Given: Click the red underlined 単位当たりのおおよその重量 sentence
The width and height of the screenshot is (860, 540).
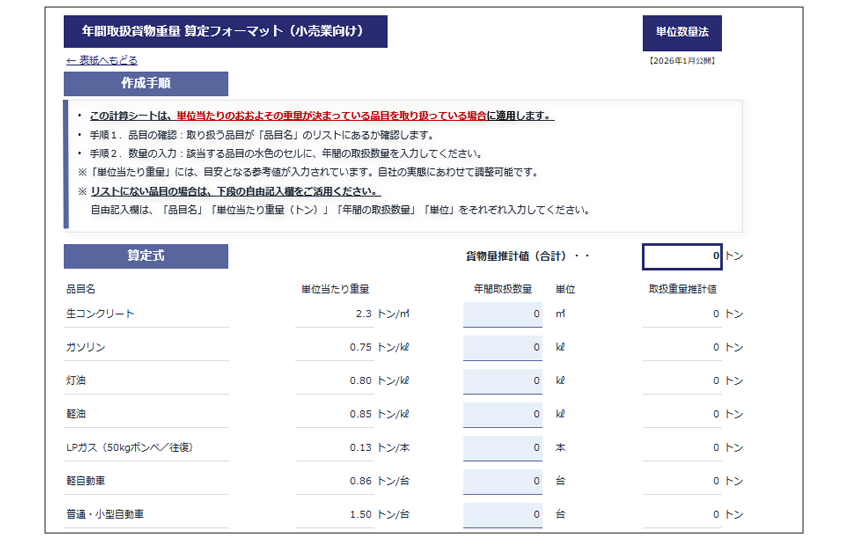Looking at the screenshot, I should tap(331, 116).
